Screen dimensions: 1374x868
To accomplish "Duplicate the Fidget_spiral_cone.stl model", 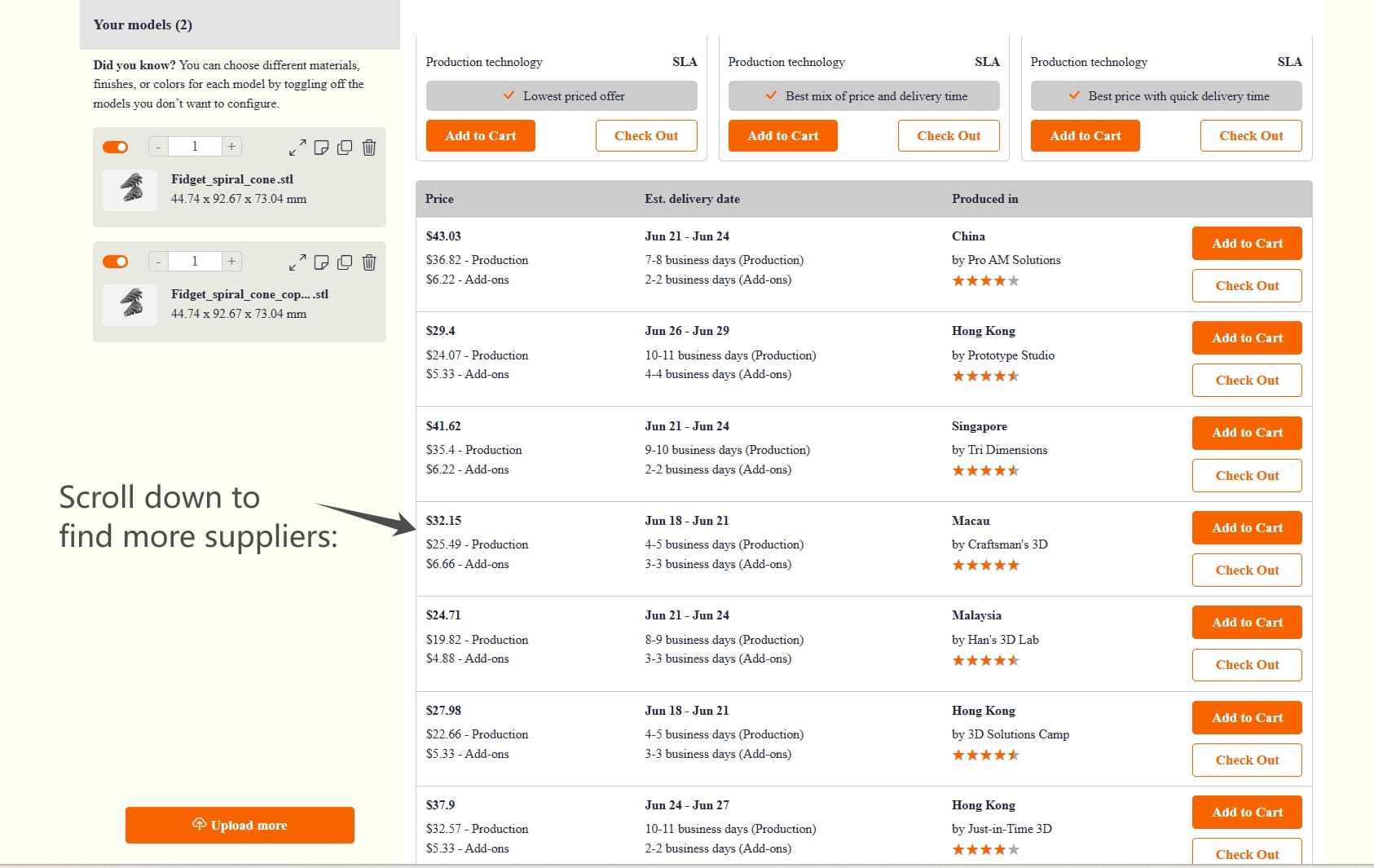I will coord(345,148).
